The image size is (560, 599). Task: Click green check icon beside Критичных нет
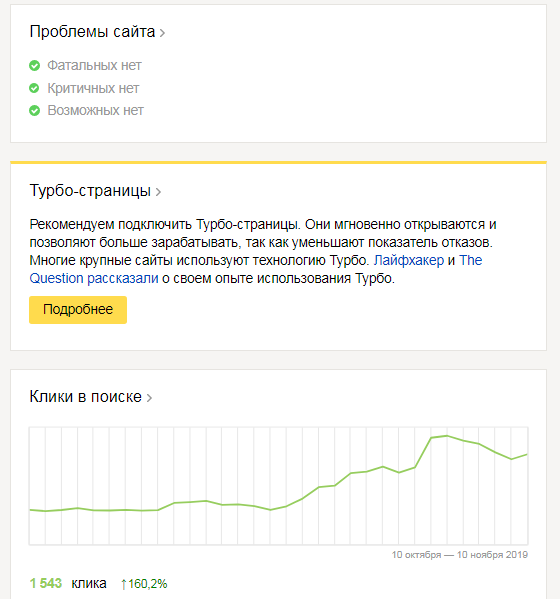pos(34,88)
